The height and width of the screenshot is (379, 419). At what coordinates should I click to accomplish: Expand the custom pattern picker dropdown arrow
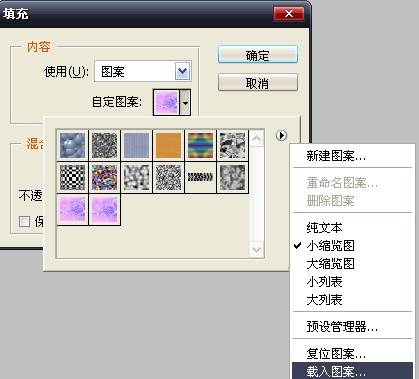click(185, 102)
